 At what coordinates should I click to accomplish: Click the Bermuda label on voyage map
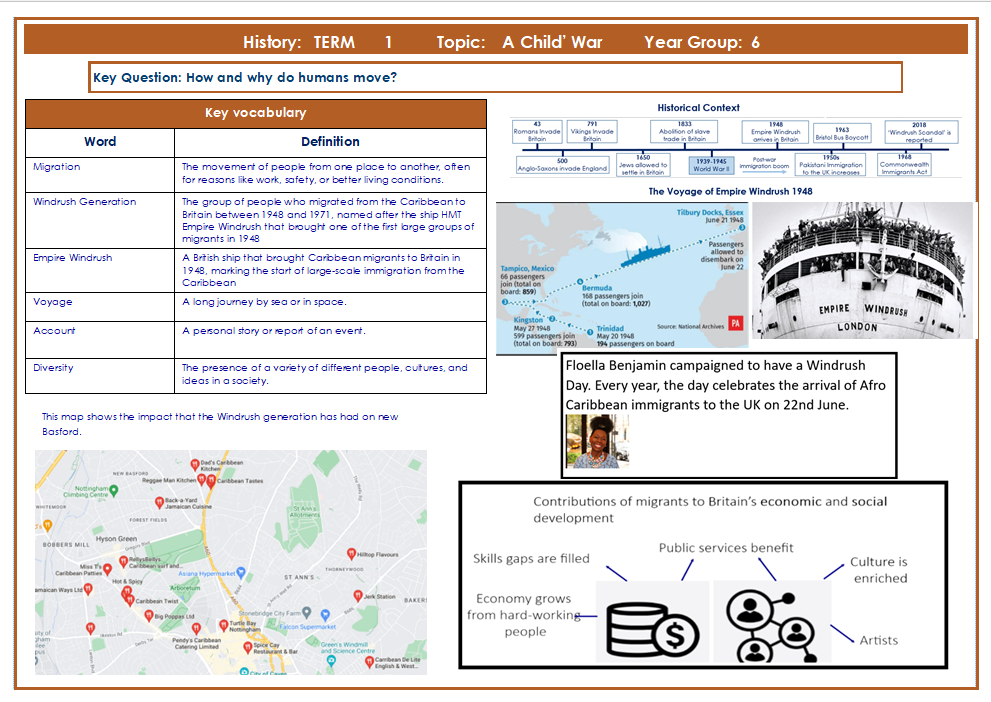click(597, 288)
